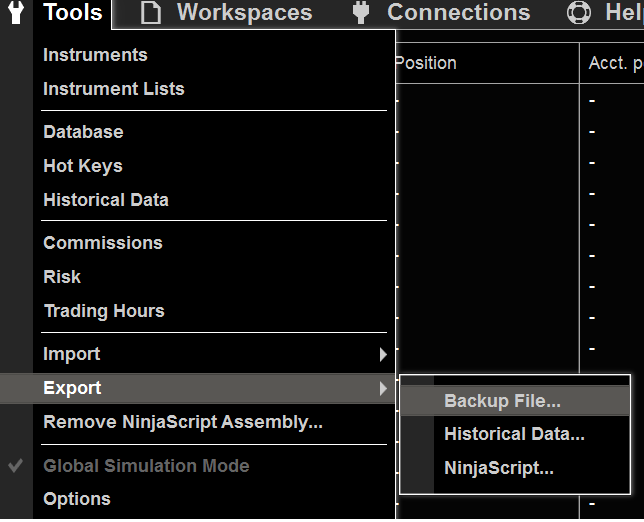Choose Historical Data export option

(x=514, y=434)
